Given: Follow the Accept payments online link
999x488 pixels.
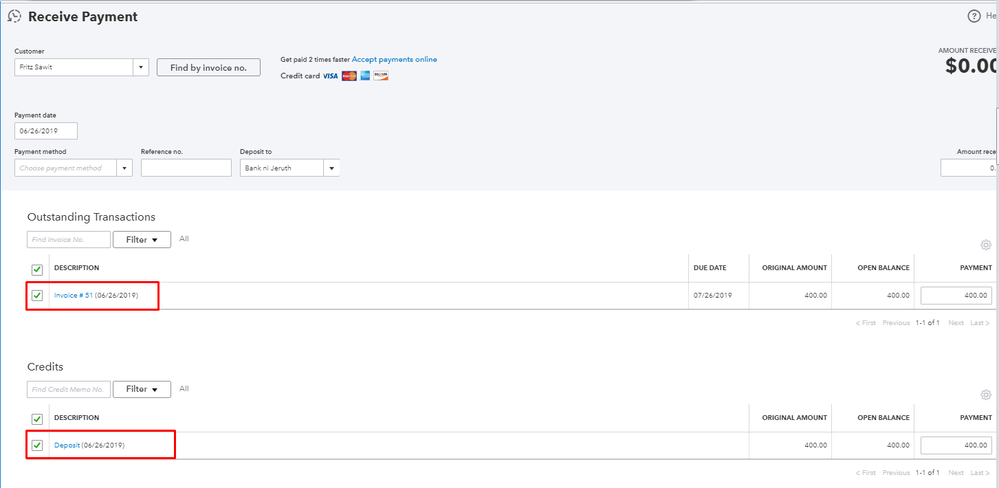Looking at the screenshot, I should point(394,59).
